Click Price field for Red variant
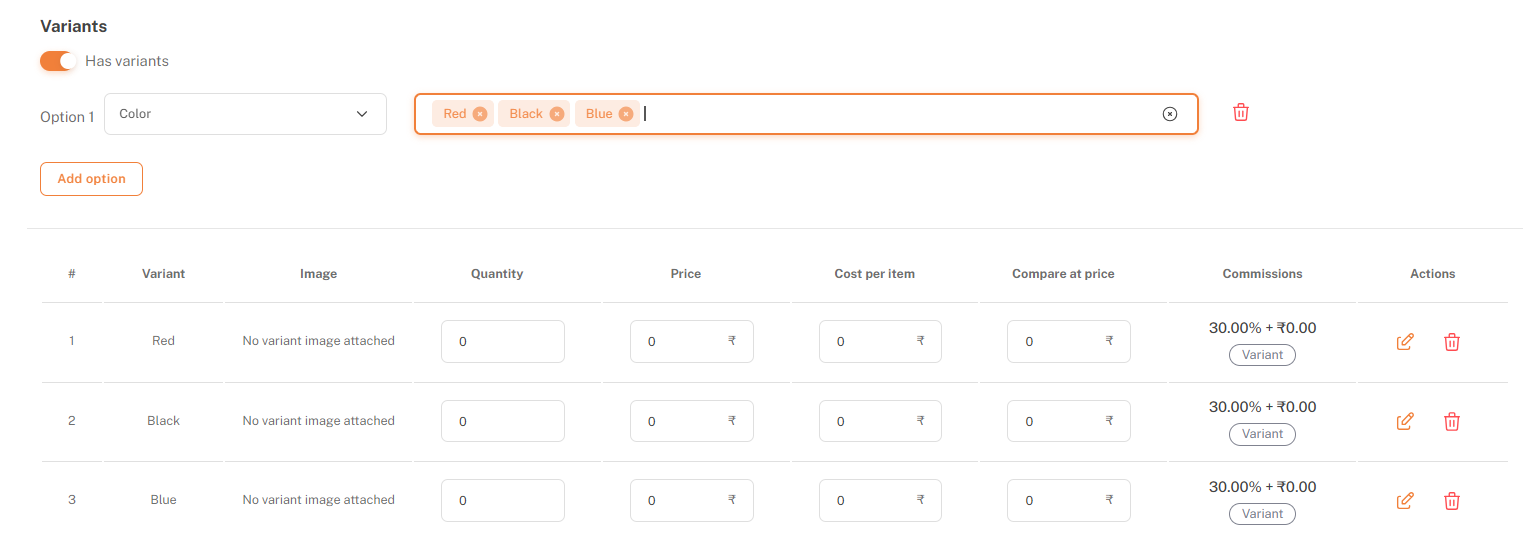Viewport: 1532px width, 548px height. click(x=692, y=342)
